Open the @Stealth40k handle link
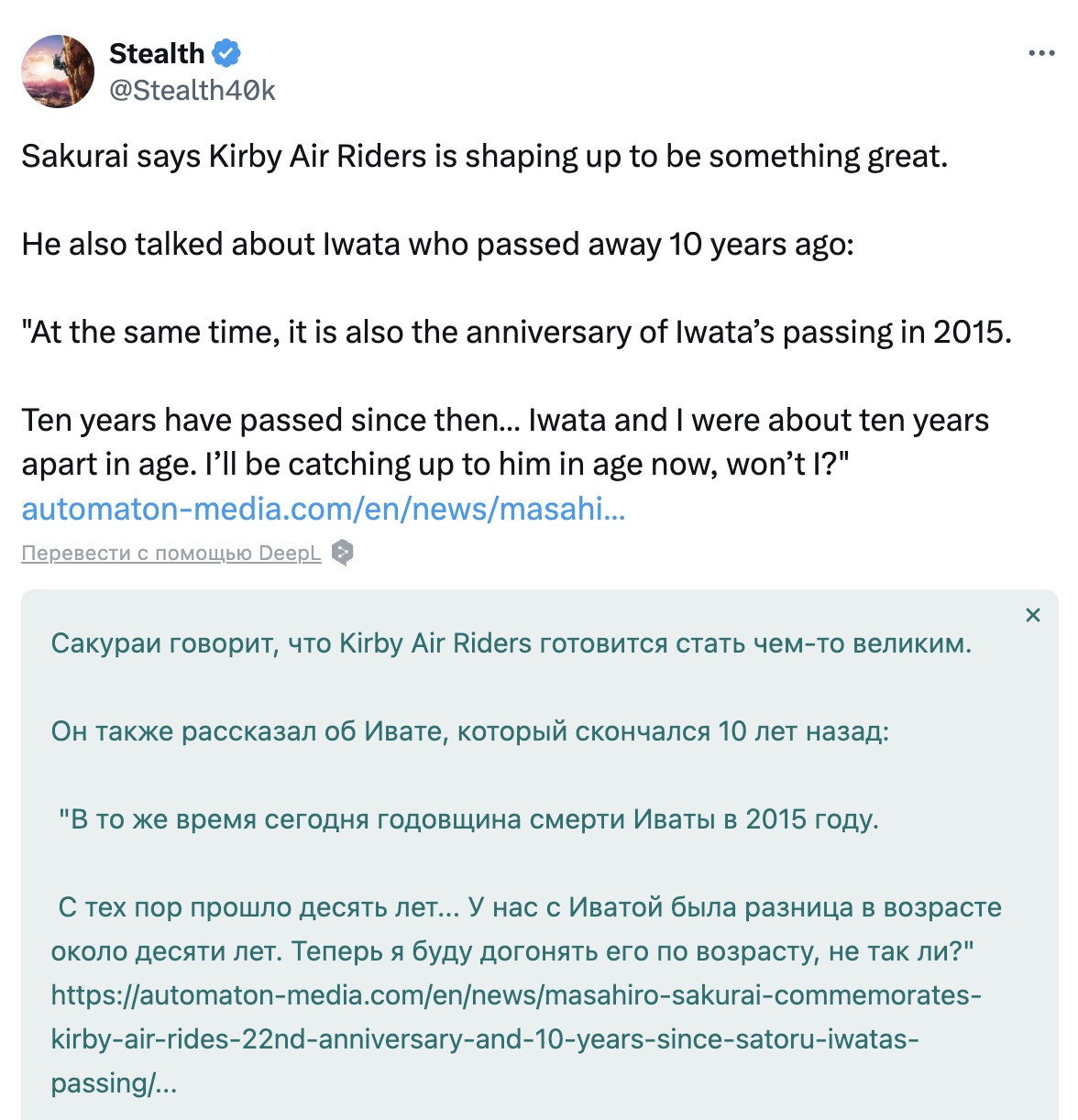The height and width of the screenshot is (1120, 1078). click(x=192, y=90)
